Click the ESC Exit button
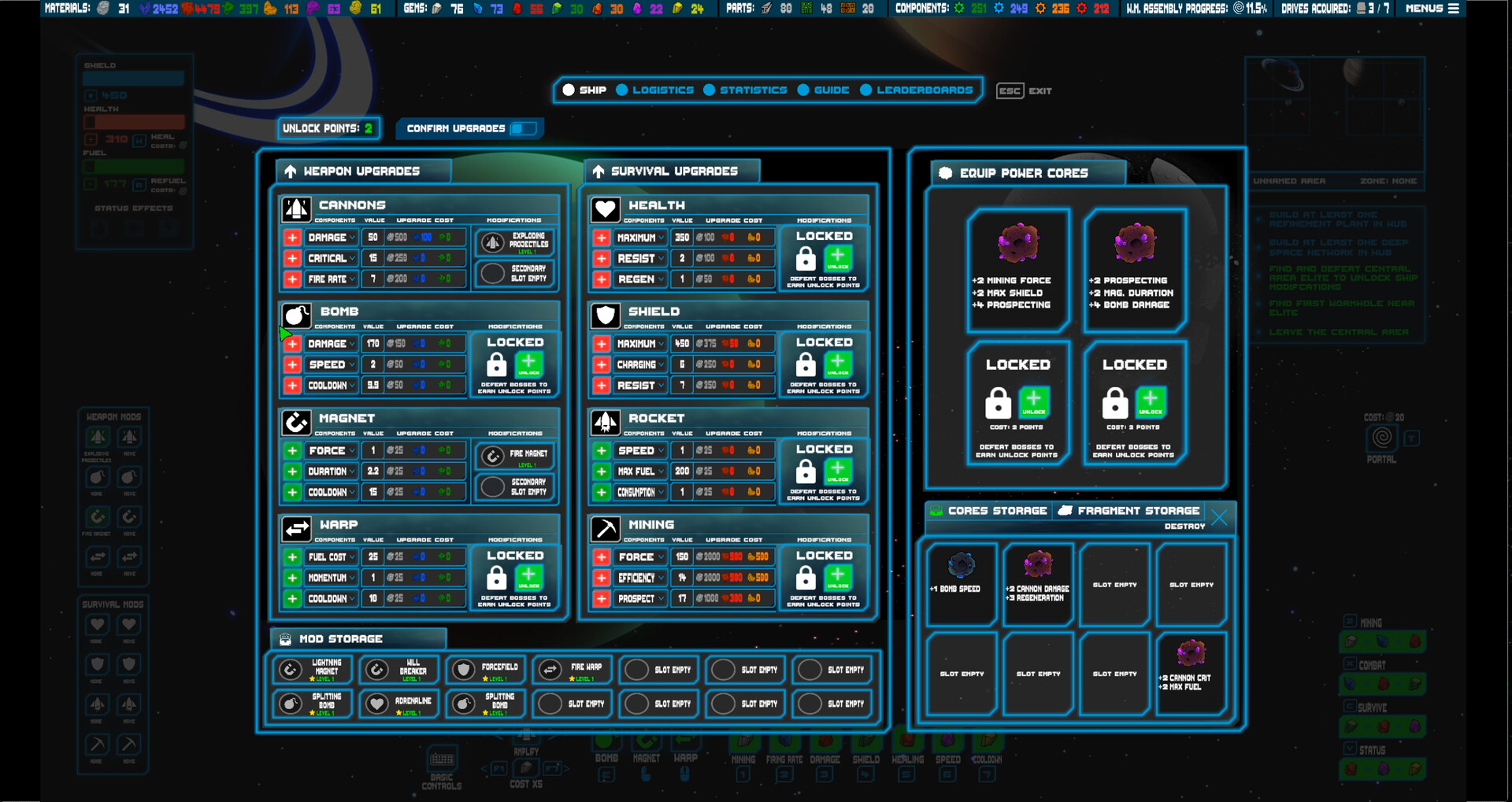The image size is (1512, 802). [x=1023, y=91]
